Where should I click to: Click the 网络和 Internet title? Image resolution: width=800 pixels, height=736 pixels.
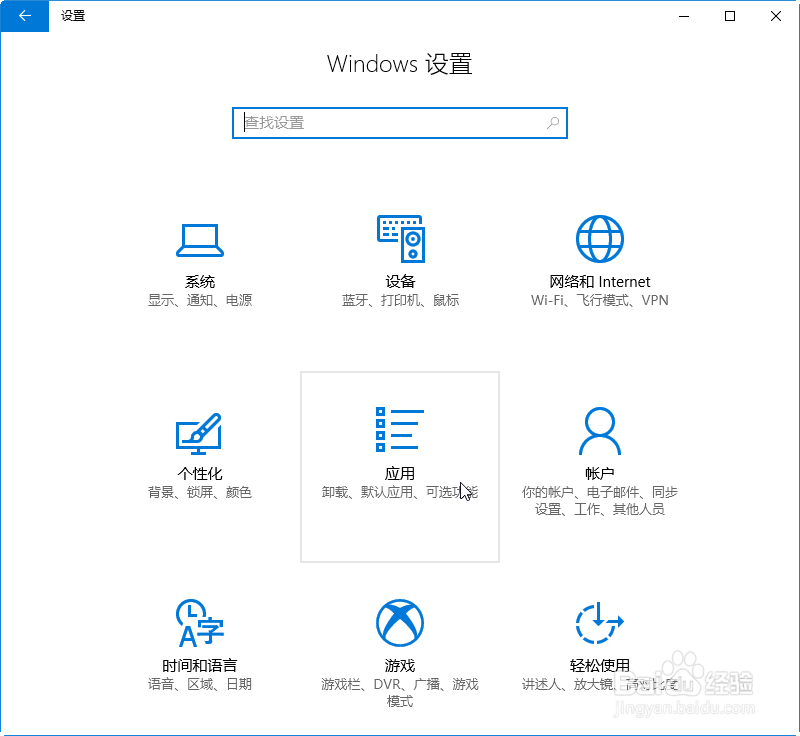pos(599,282)
